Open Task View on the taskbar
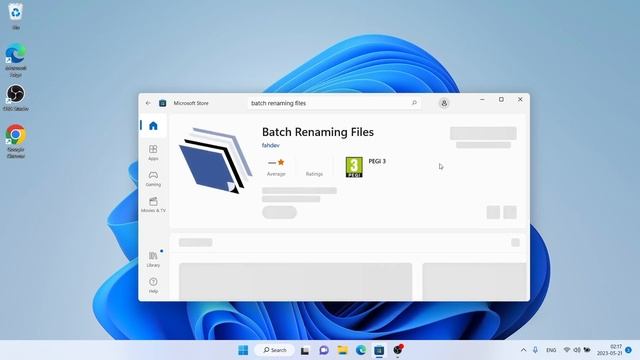The image size is (640, 360). 305,350
